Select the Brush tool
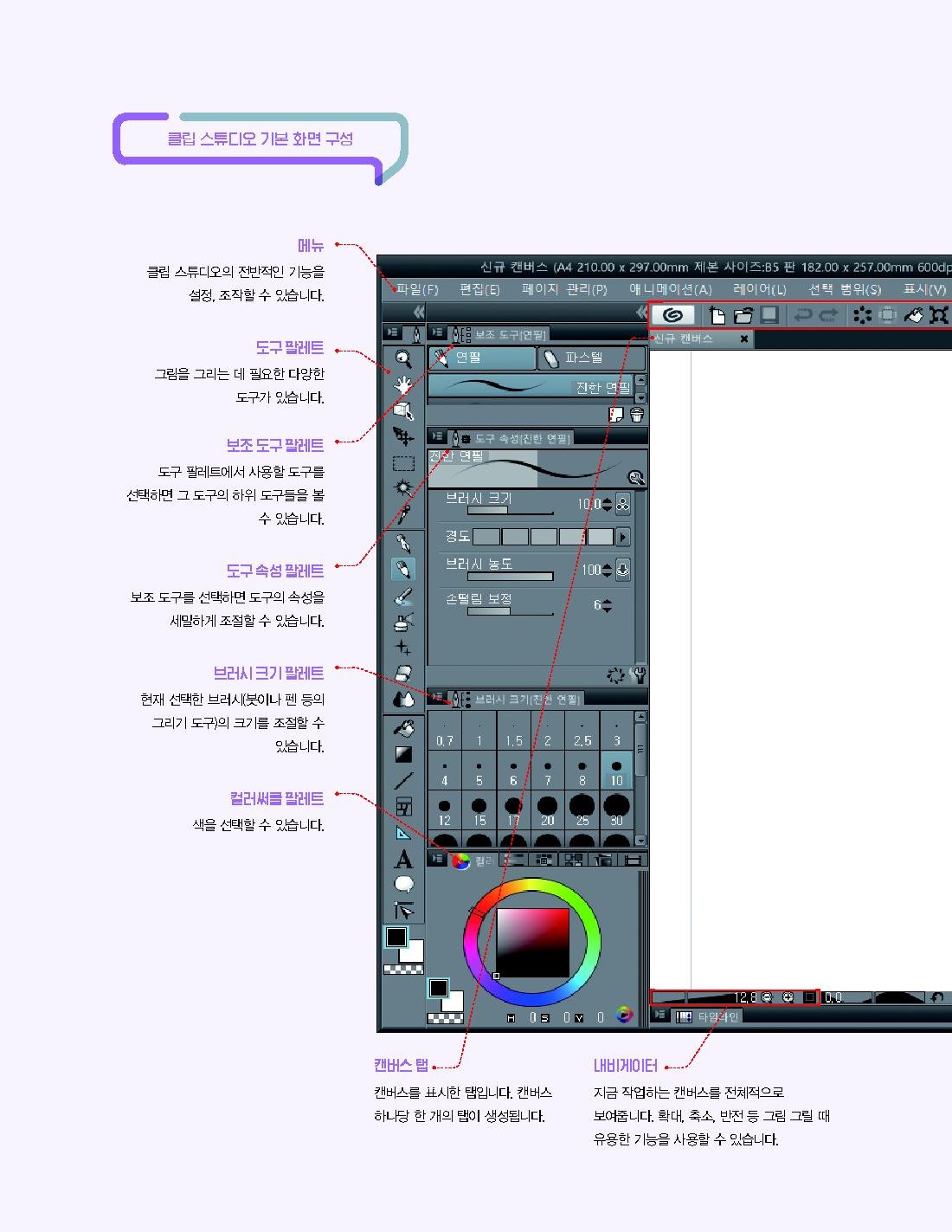Image resolution: width=952 pixels, height=1232 pixels. (403, 596)
